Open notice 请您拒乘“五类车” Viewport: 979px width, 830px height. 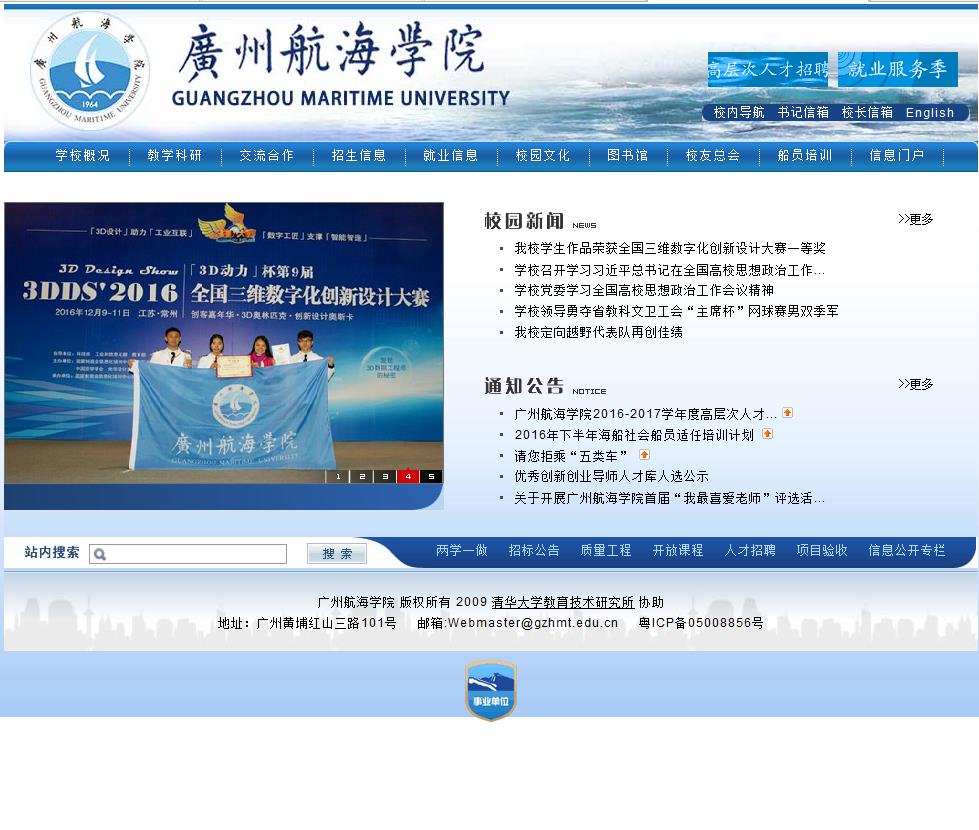coord(571,456)
